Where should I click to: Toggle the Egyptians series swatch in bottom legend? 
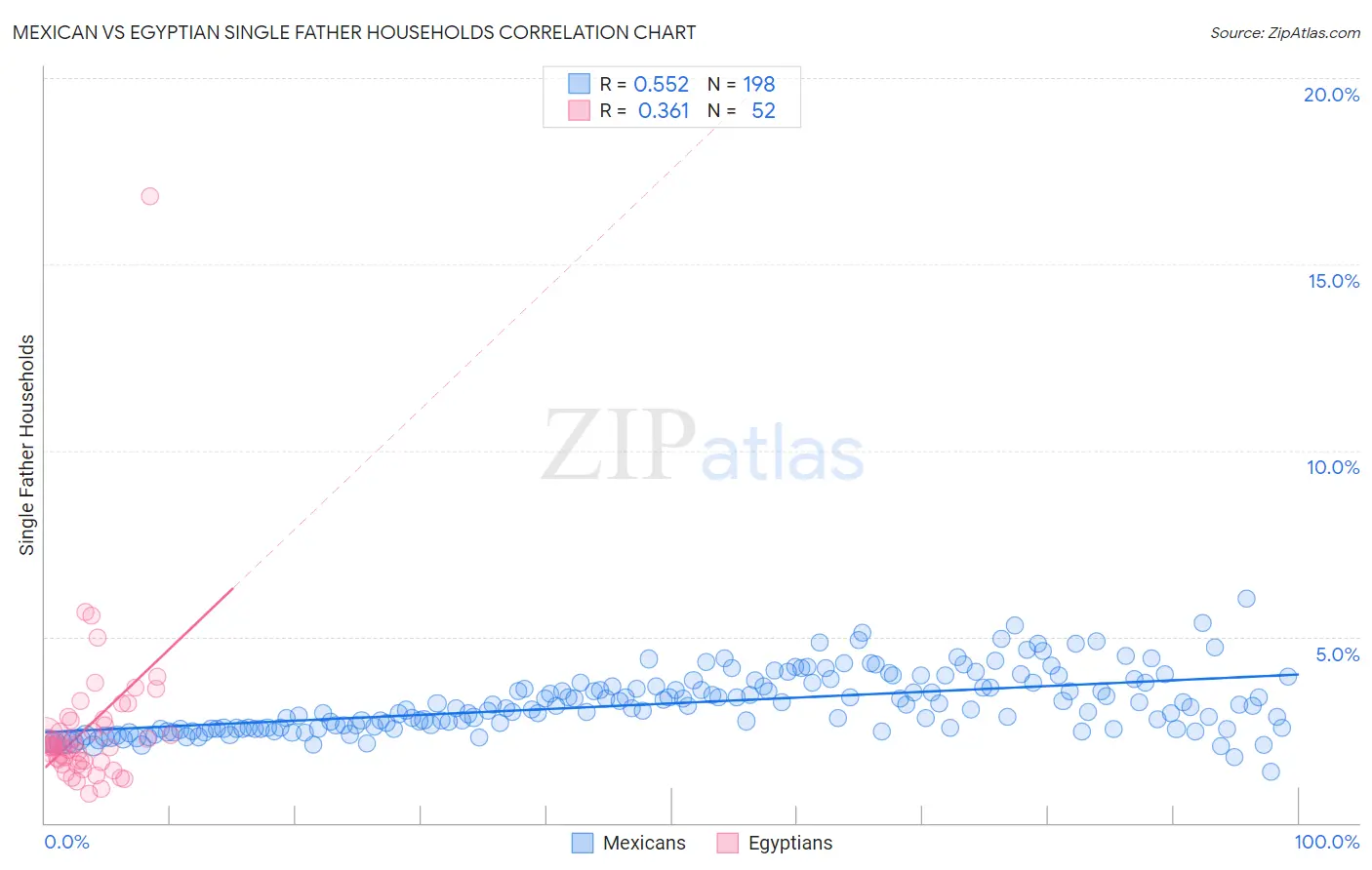pyautogui.click(x=727, y=843)
